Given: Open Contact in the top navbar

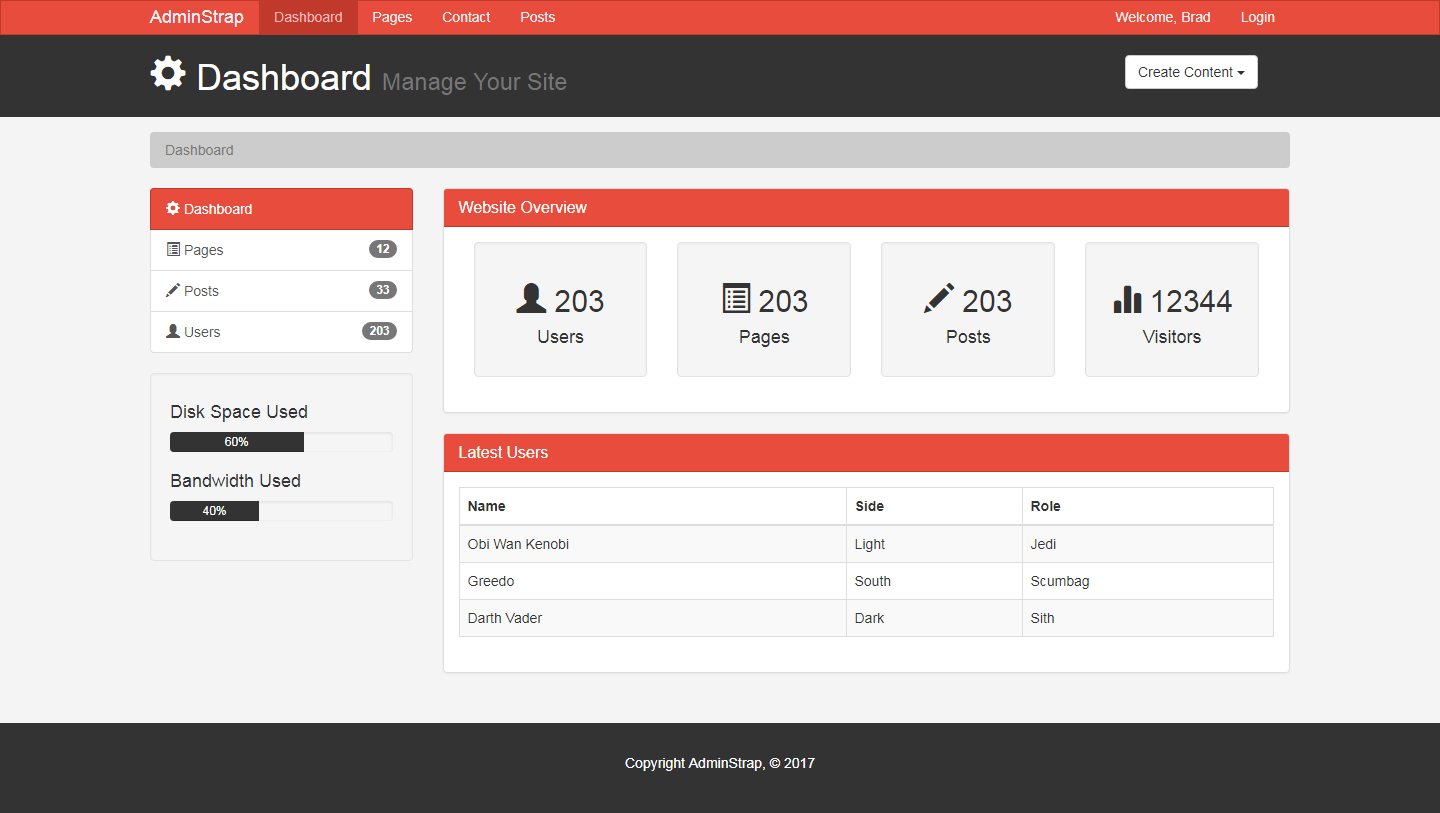Looking at the screenshot, I should click(466, 17).
